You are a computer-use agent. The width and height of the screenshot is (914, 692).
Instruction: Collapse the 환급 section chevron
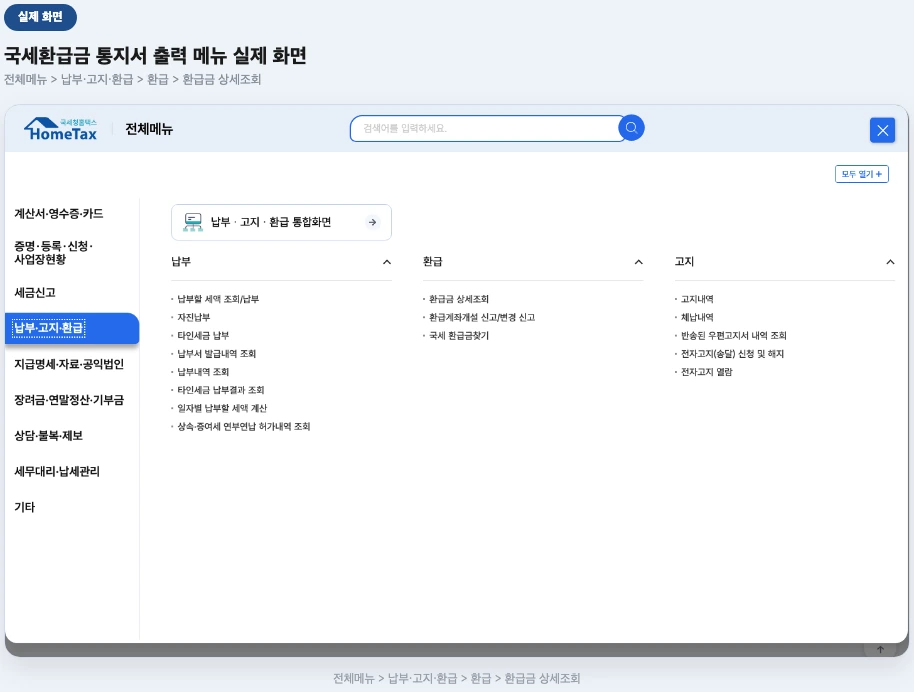(x=638, y=262)
